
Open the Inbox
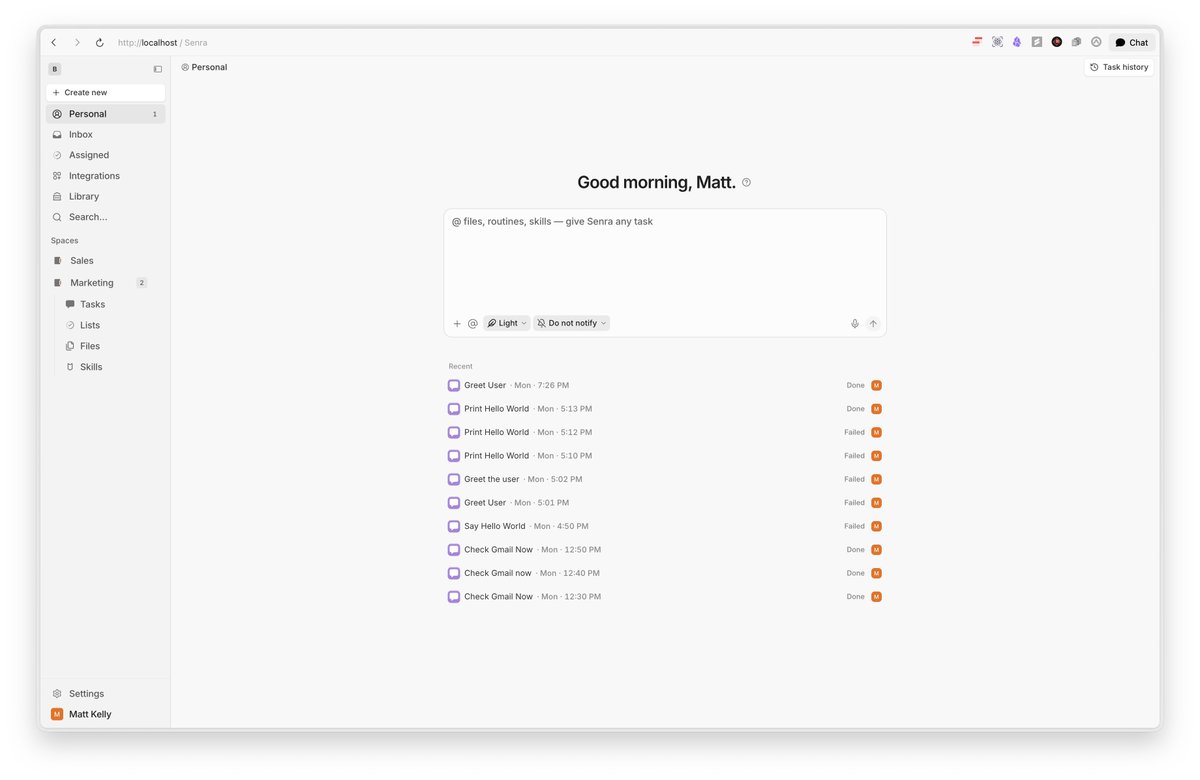coord(105,134)
